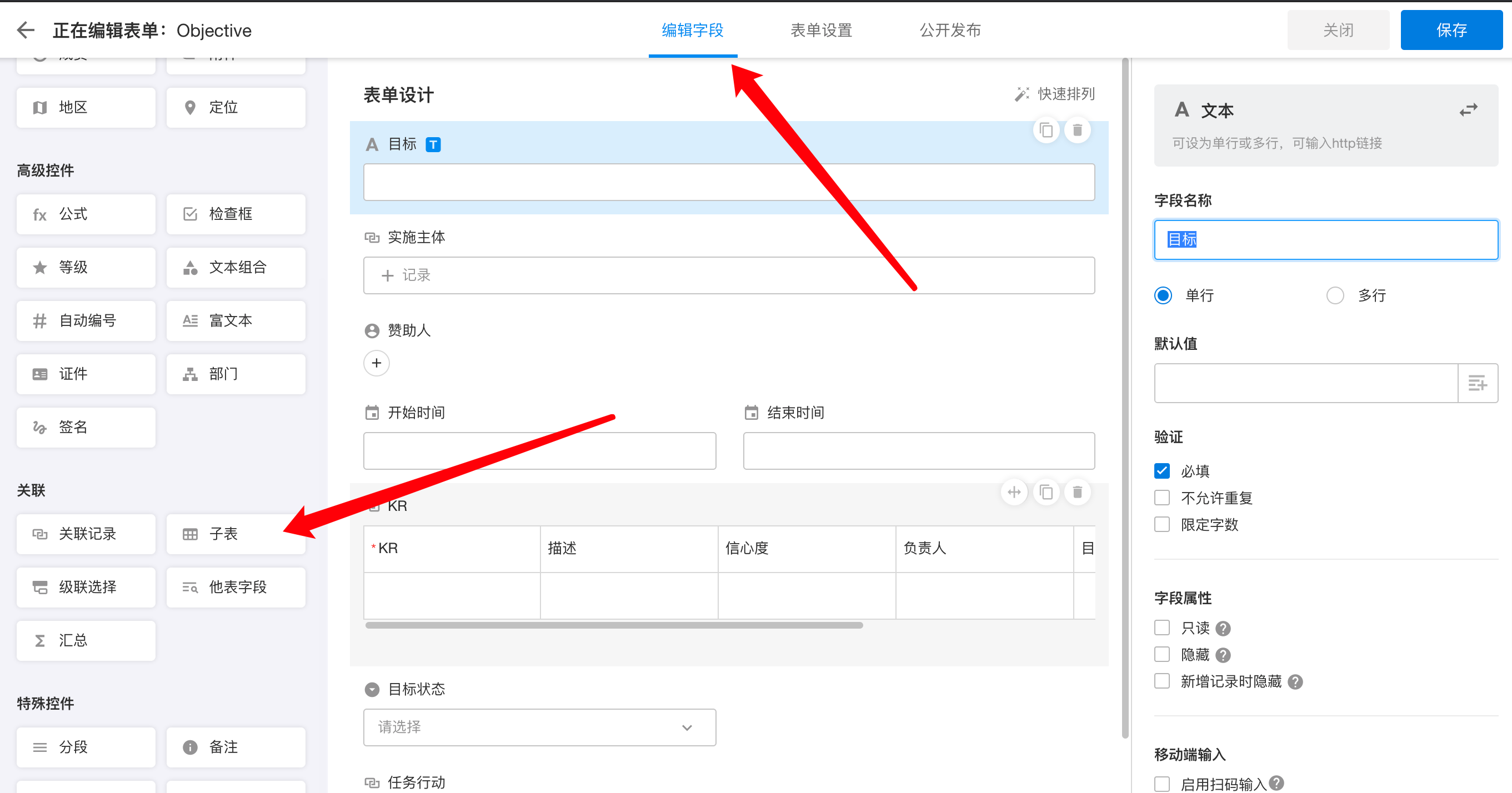Screen dimensions: 1512x793
Task: Click the blue 保存 button
Action: pos(1451,30)
